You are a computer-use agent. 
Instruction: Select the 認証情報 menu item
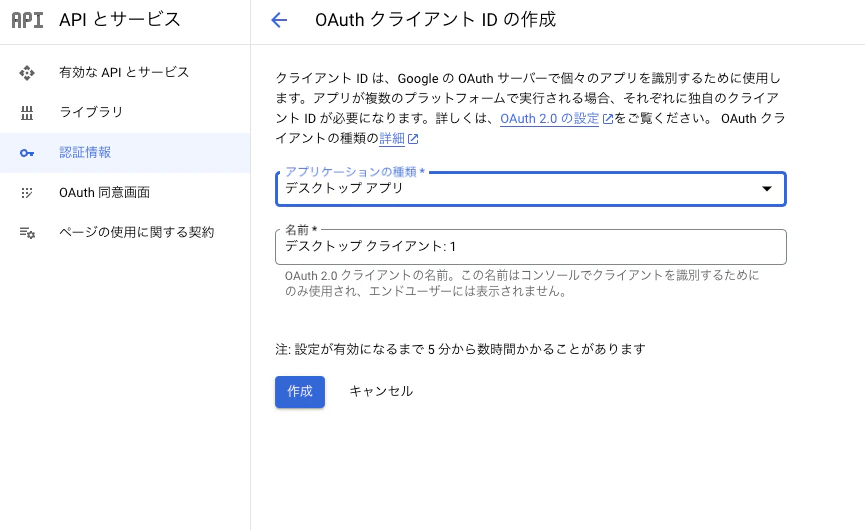[x=125, y=153]
